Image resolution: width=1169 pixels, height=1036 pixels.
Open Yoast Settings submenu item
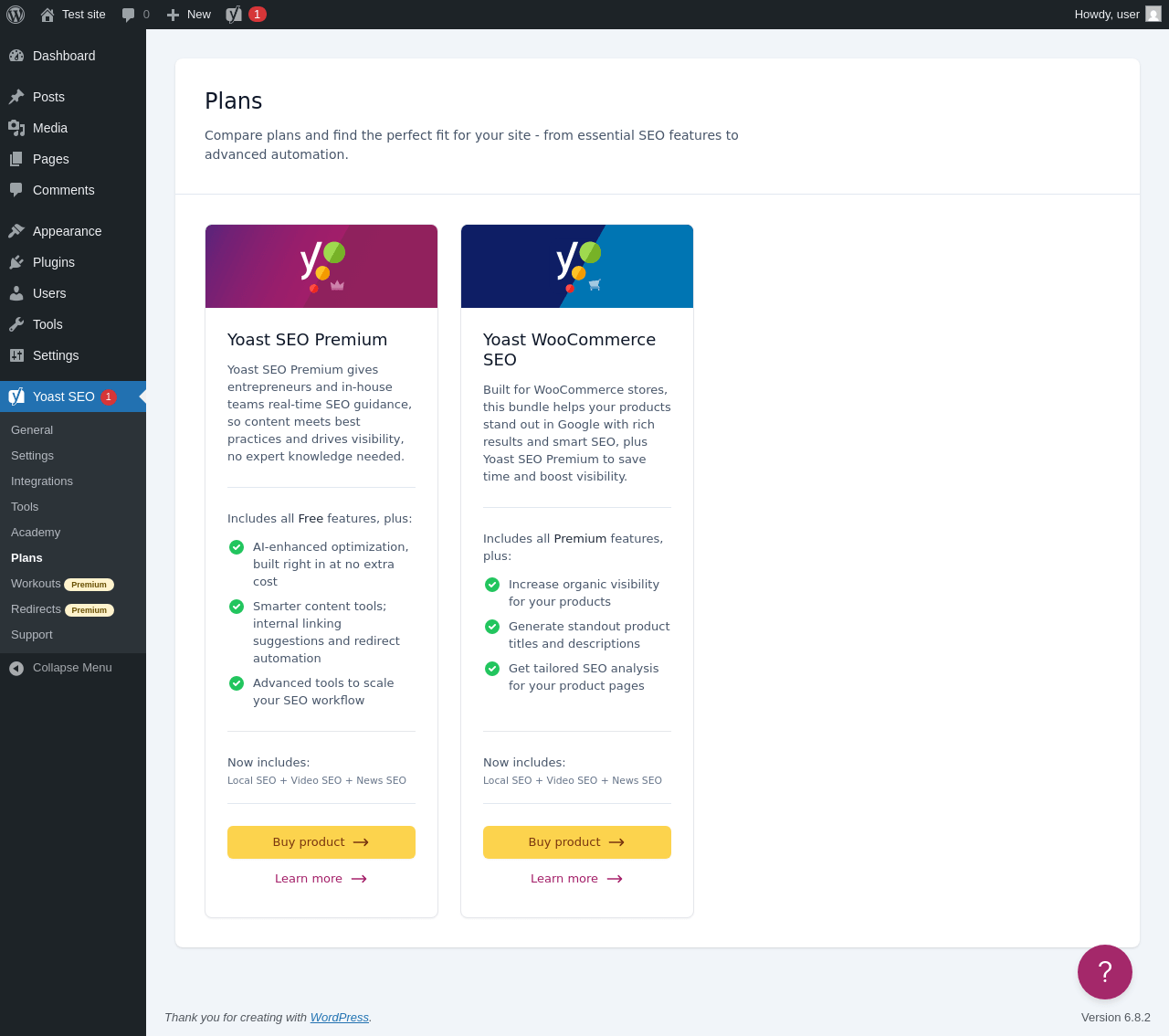[x=73, y=456]
